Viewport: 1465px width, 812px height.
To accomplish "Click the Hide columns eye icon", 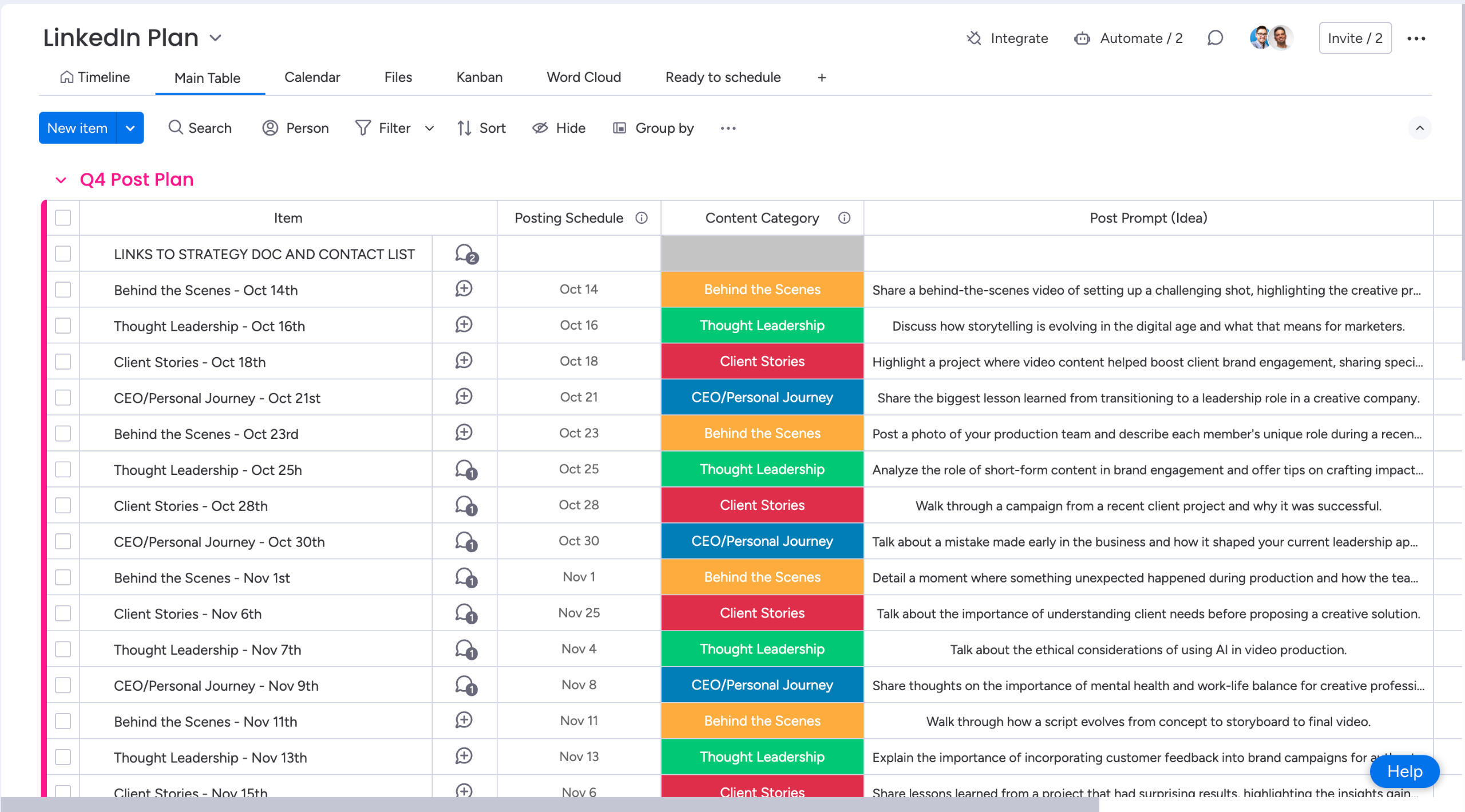I will [x=540, y=128].
